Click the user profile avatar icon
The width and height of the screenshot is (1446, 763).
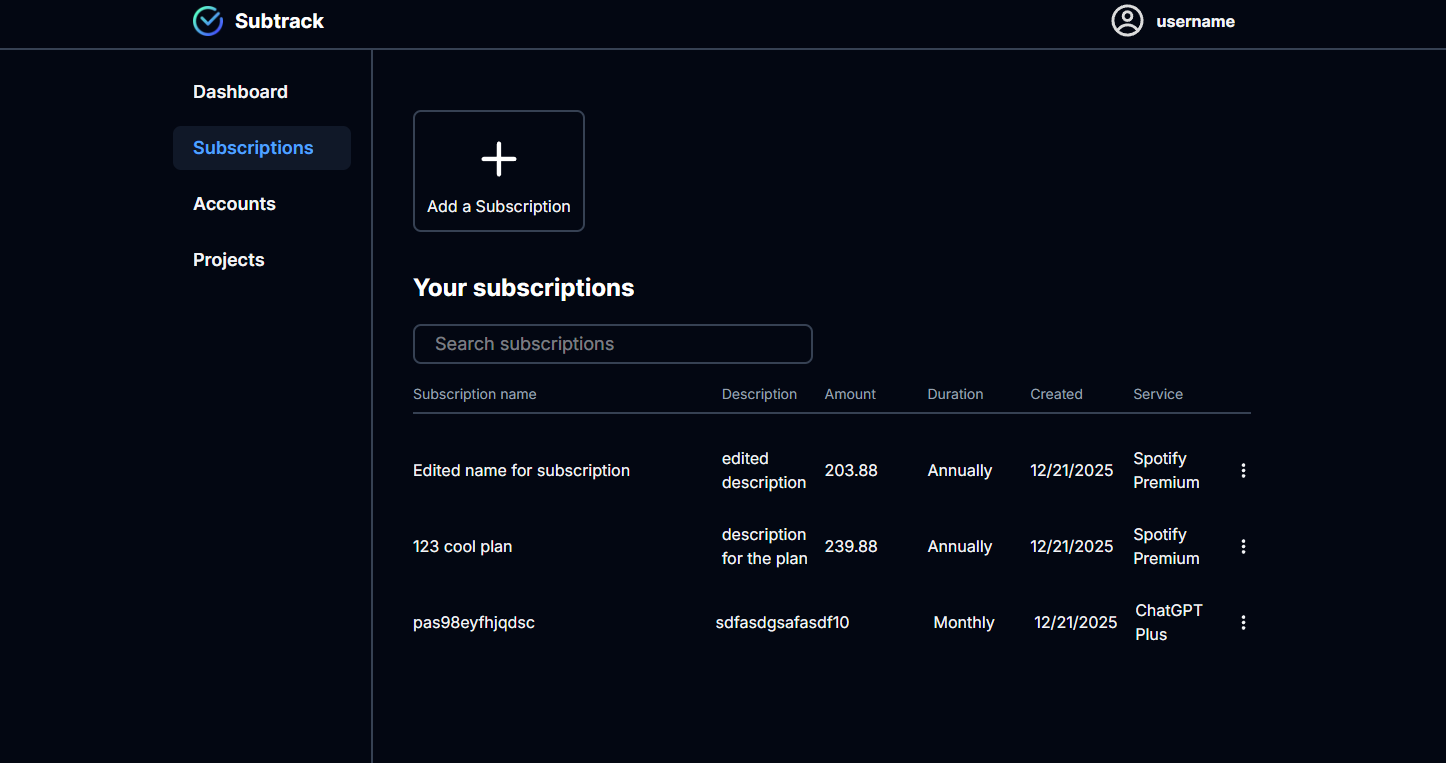[1127, 21]
